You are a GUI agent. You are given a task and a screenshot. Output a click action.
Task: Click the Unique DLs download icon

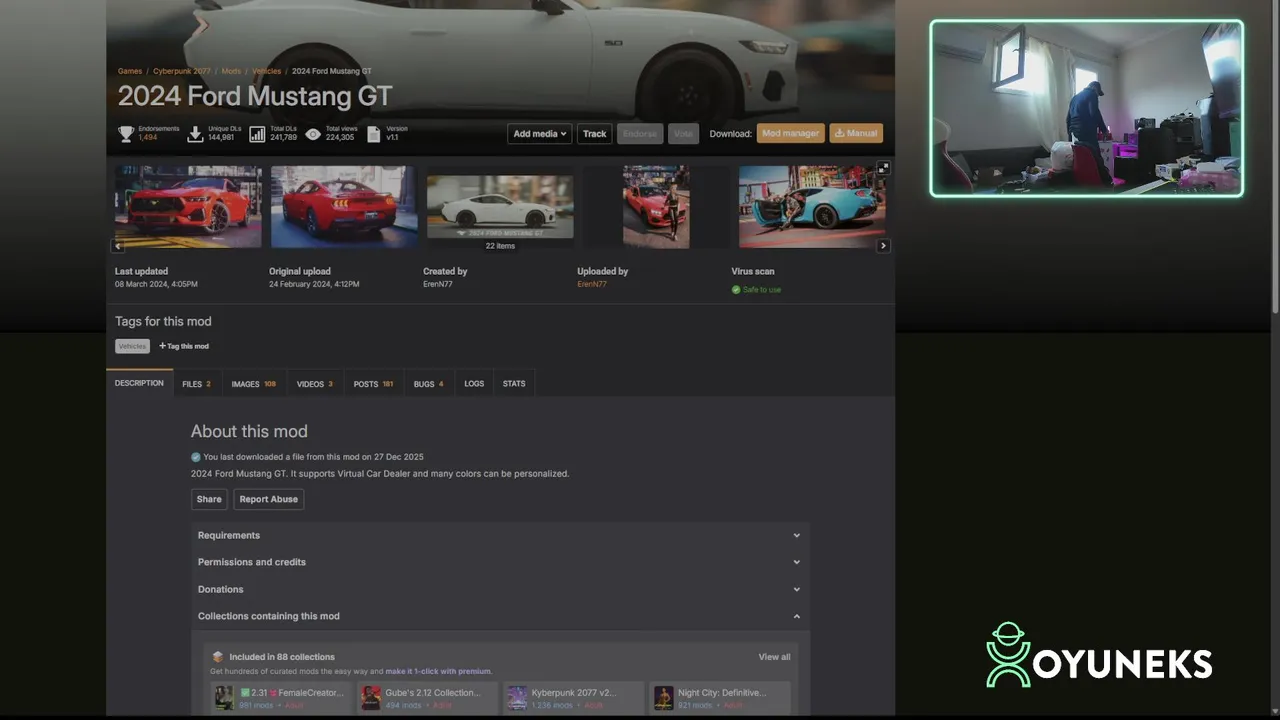[x=196, y=133]
